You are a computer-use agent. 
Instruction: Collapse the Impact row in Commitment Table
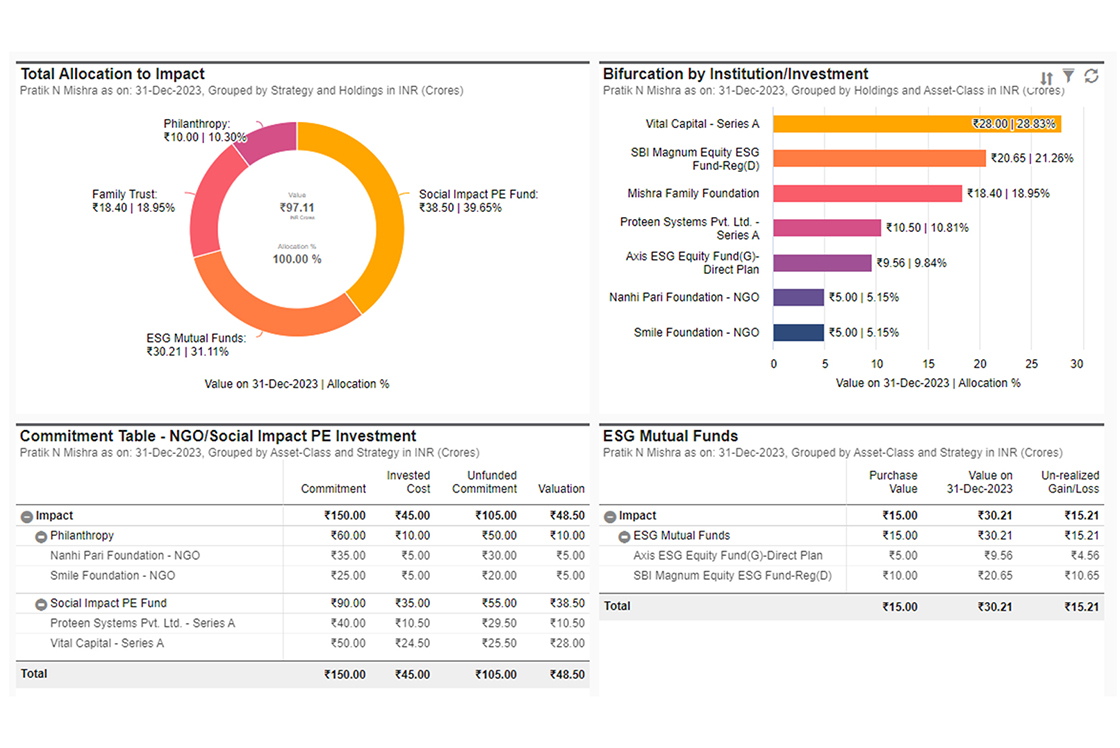click(x=27, y=516)
